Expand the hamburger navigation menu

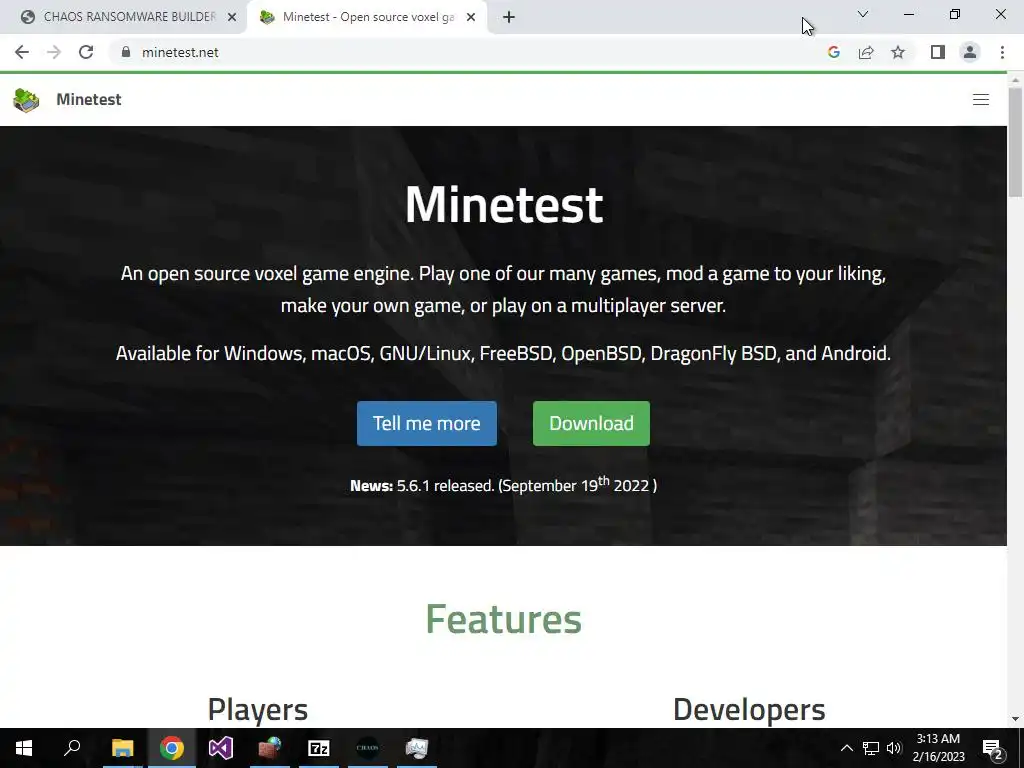[980, 99]
